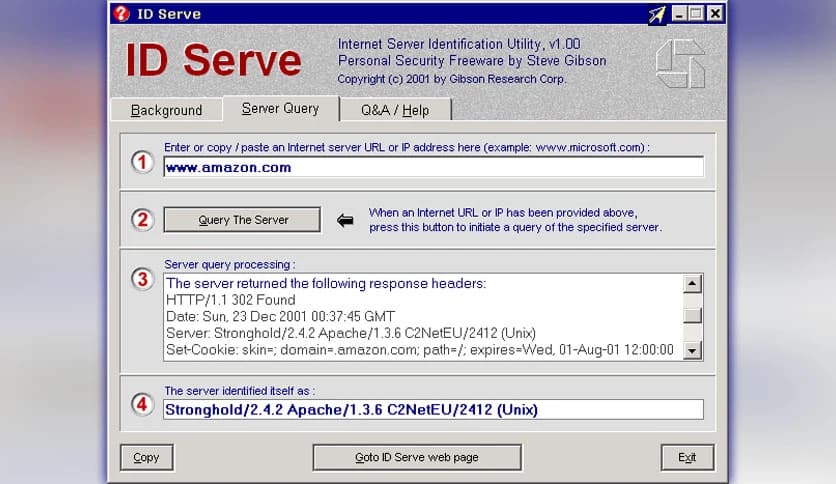The height and width of the screenshot is (484, 836).
Task: Click the rocket icon in title bar
Action: (x=657, y=14)
